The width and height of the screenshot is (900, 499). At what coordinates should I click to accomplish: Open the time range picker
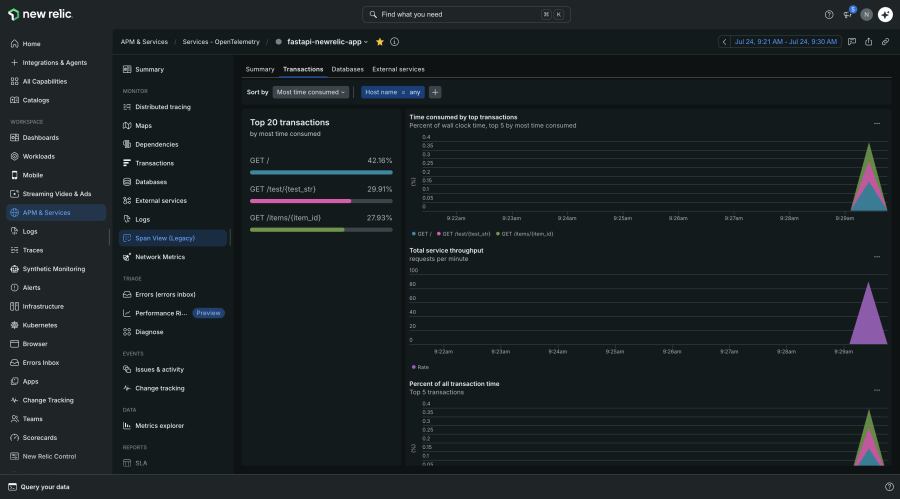click(785, 42)
